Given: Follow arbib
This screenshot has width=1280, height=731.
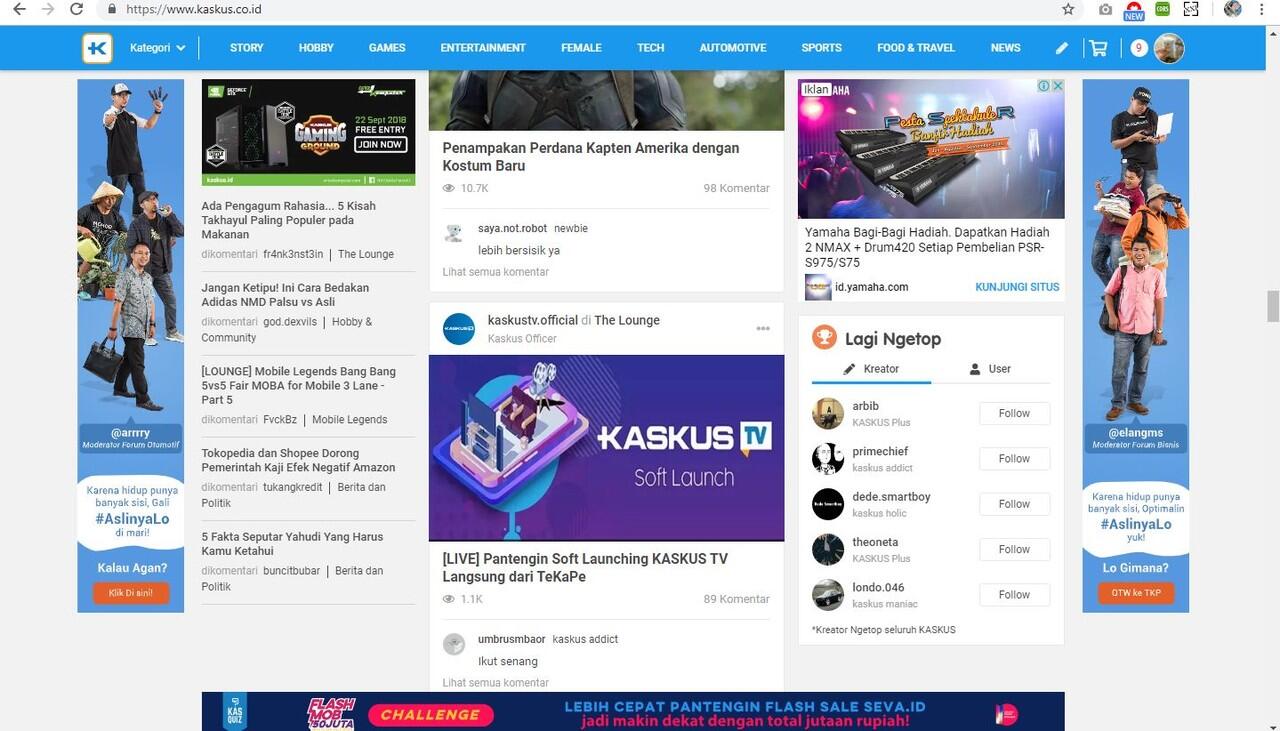Looking at the screenshot, I should coord(1014,413).
